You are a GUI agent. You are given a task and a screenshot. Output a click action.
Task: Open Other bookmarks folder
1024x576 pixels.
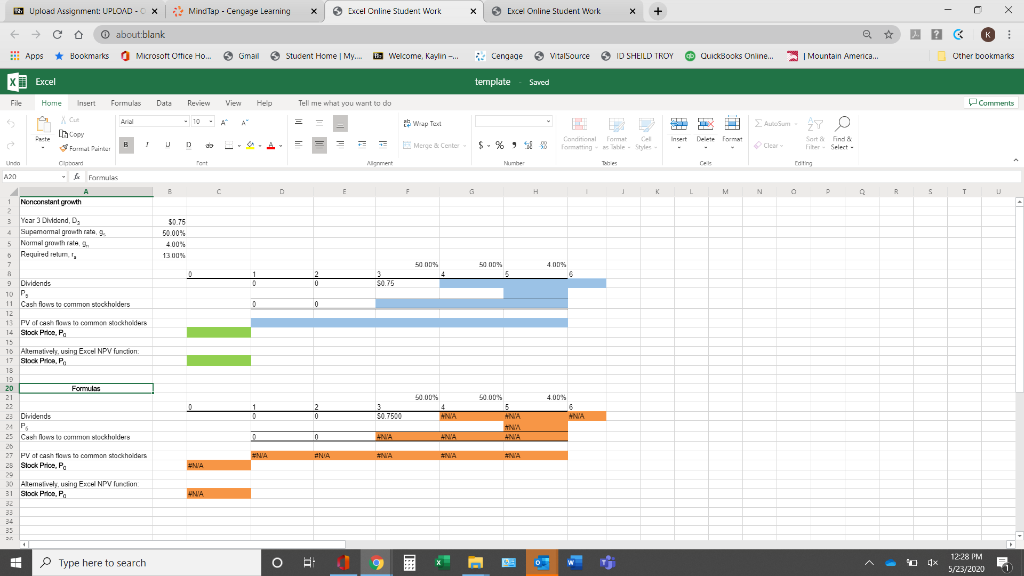tap(976, 56)
